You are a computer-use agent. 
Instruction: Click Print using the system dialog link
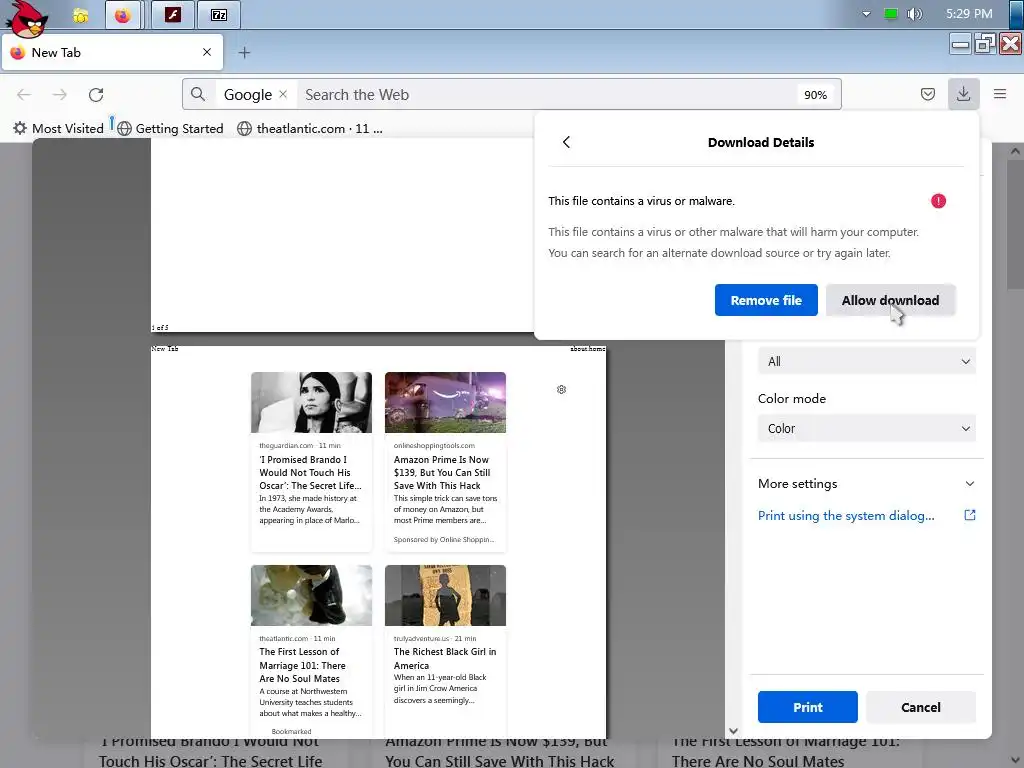click(x=846, y=515)
